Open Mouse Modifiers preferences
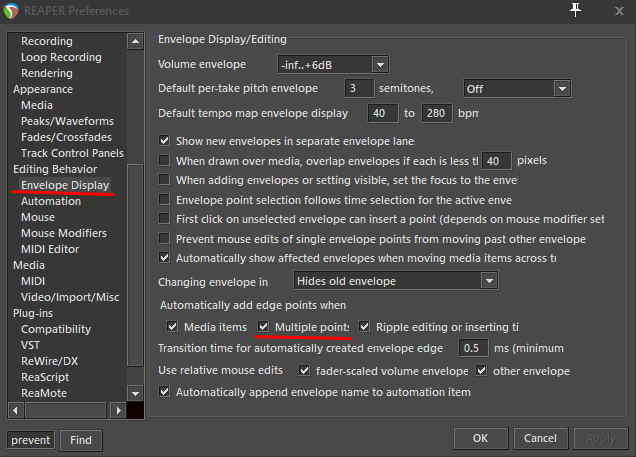Image resolution: width=636 pixels, height=457 pixels. (64, 233)
